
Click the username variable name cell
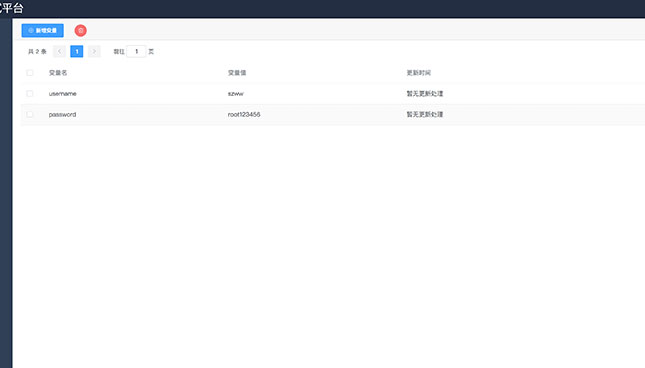pos(63,94)
